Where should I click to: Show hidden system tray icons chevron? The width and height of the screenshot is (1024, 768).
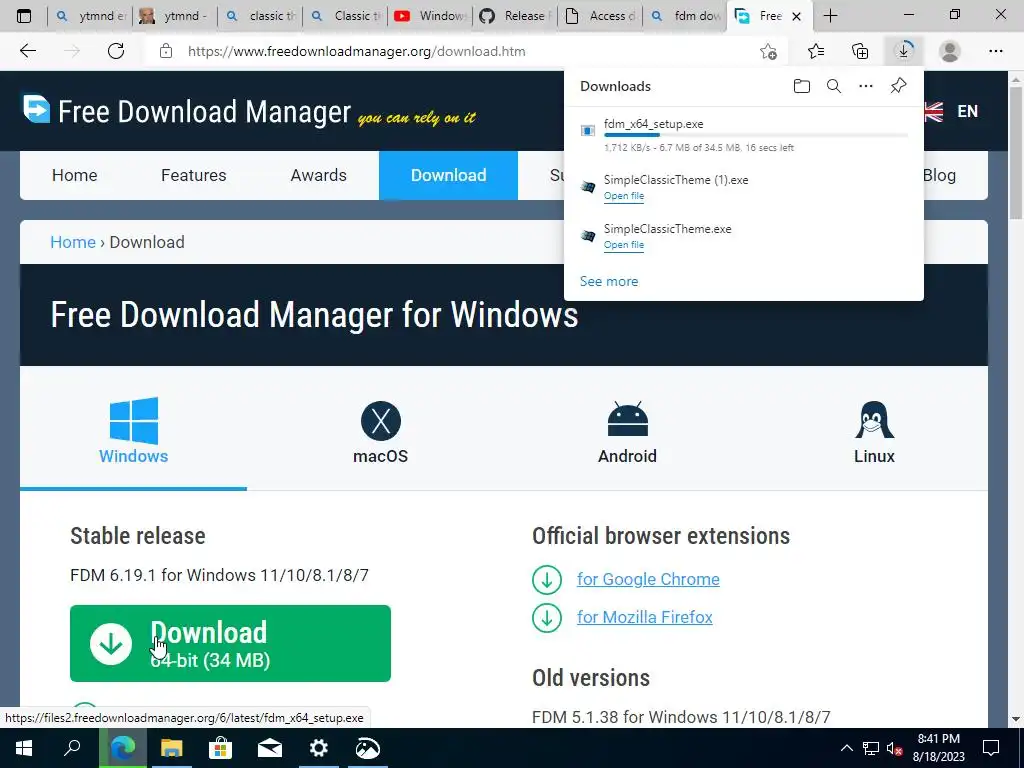pos(846,748)
